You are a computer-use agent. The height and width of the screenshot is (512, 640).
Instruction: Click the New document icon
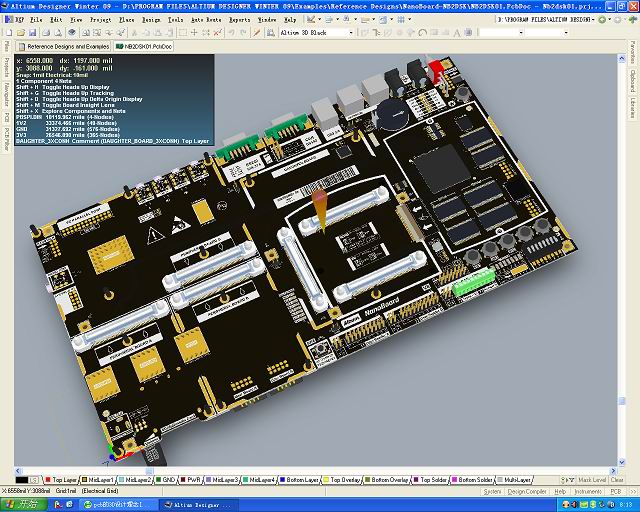[8, 33]
